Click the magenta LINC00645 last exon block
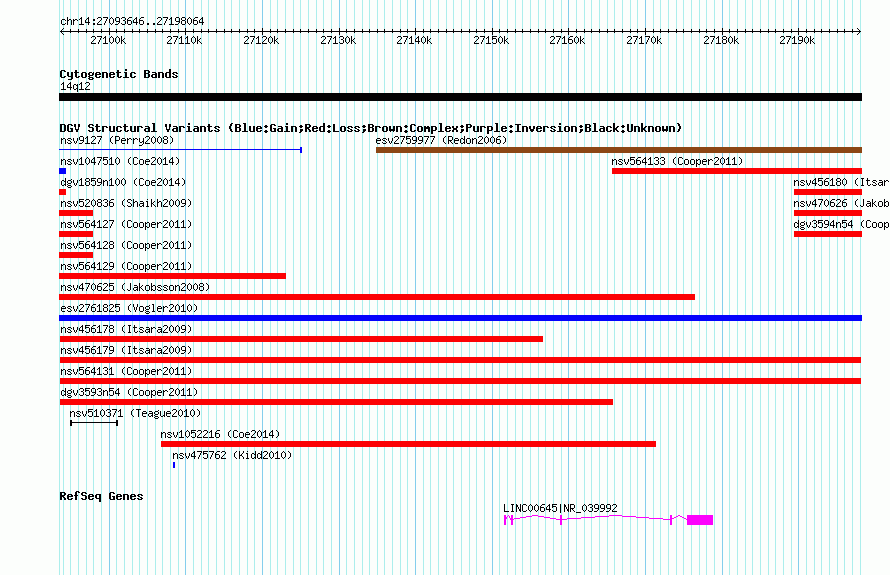This screenshot has width=890, height=575. (x=700, y=520)
